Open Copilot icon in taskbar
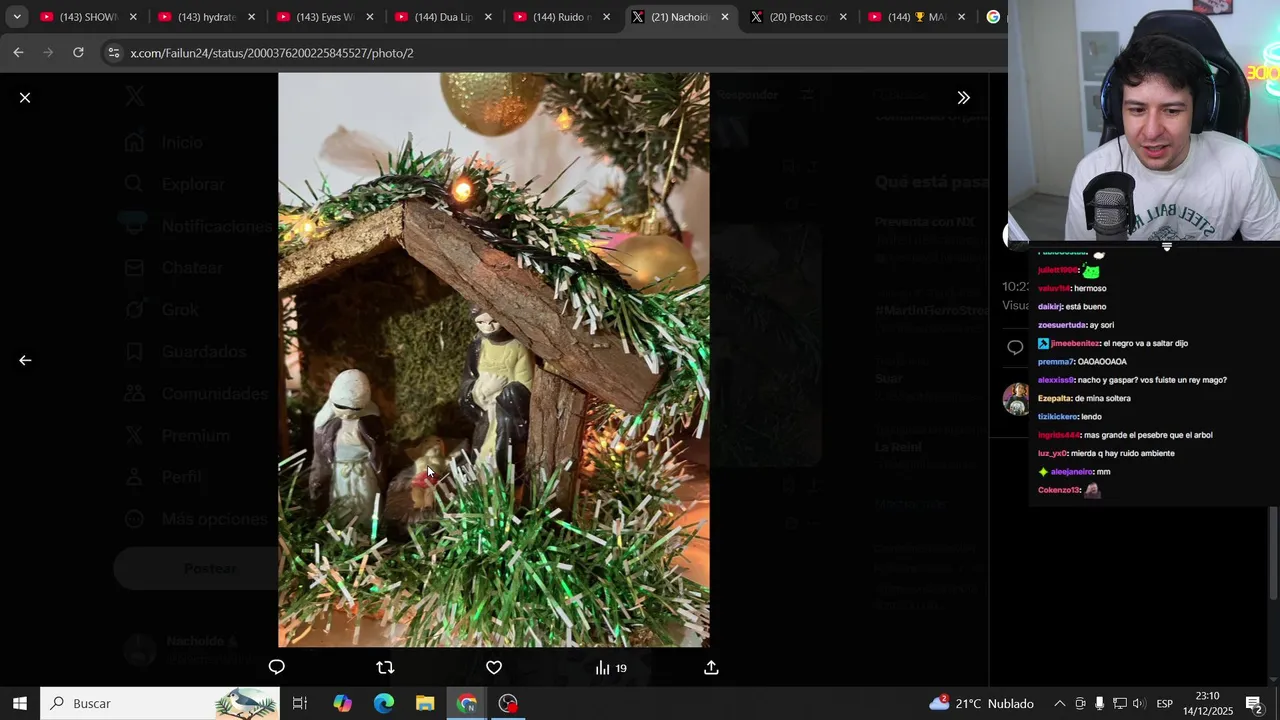Viewport: 1280px width, 720px height. click(342, 703)
